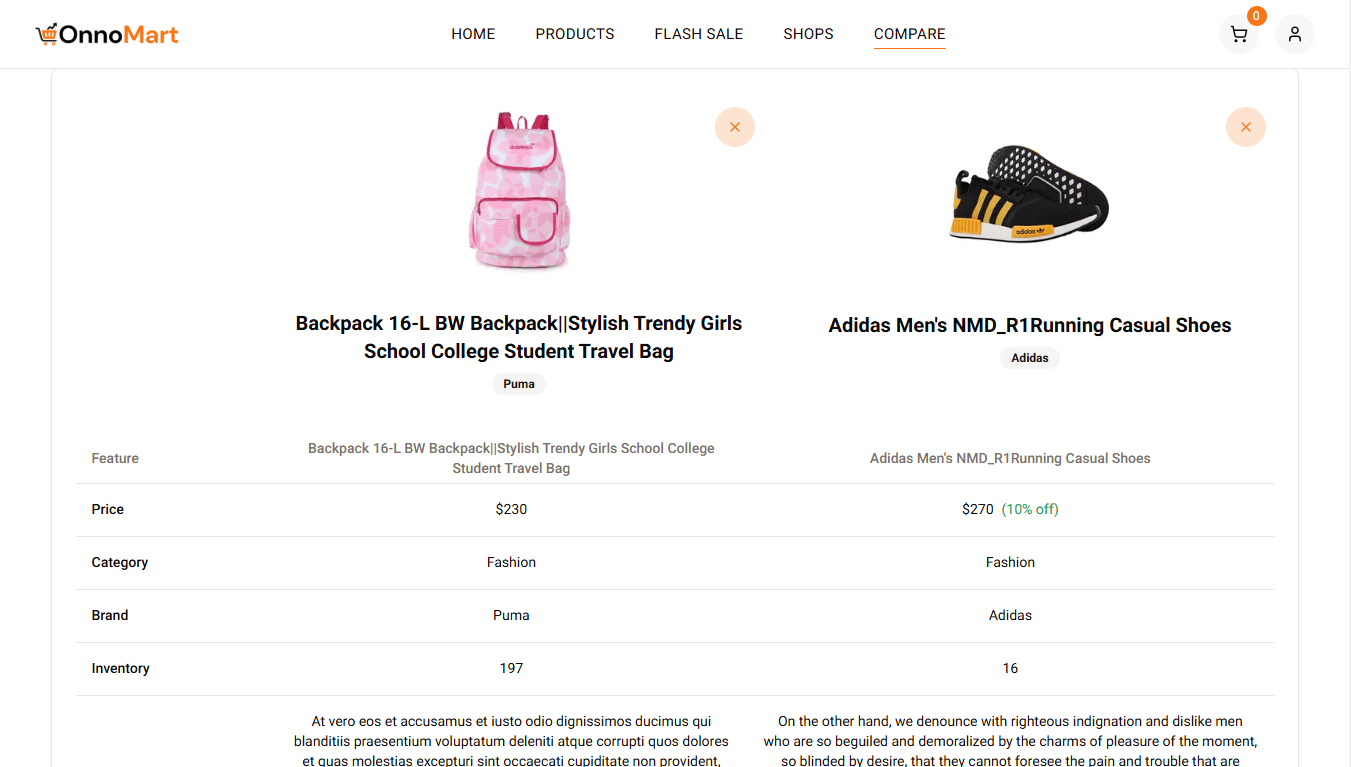This screenshot has height=767, width=1351.
Task: Go to the HOME page
Action: point(472,33)
